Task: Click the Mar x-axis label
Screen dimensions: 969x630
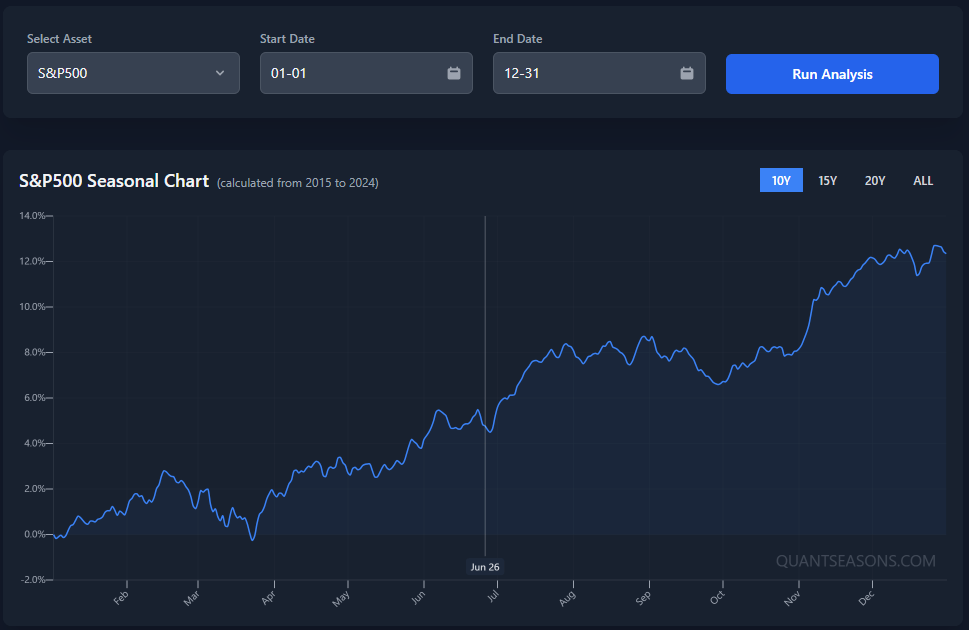Action: [x=192, y=598]
